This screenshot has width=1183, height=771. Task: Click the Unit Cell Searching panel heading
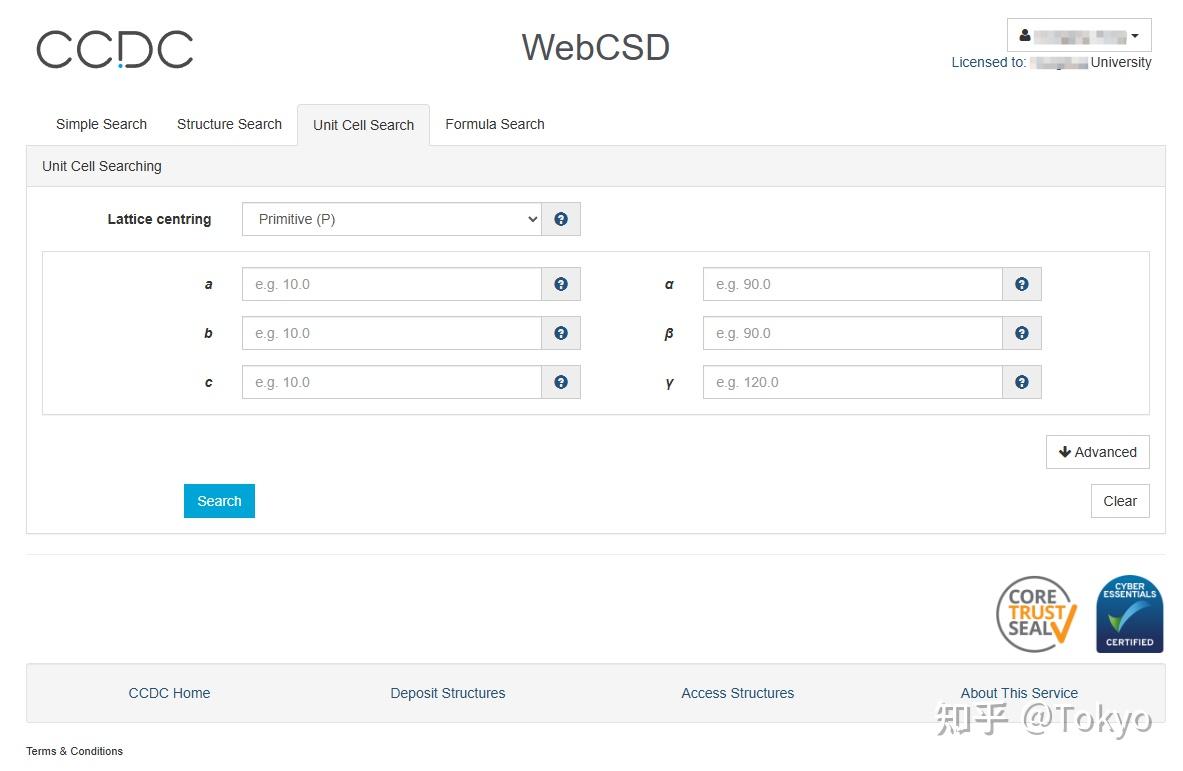click(102, 166)
